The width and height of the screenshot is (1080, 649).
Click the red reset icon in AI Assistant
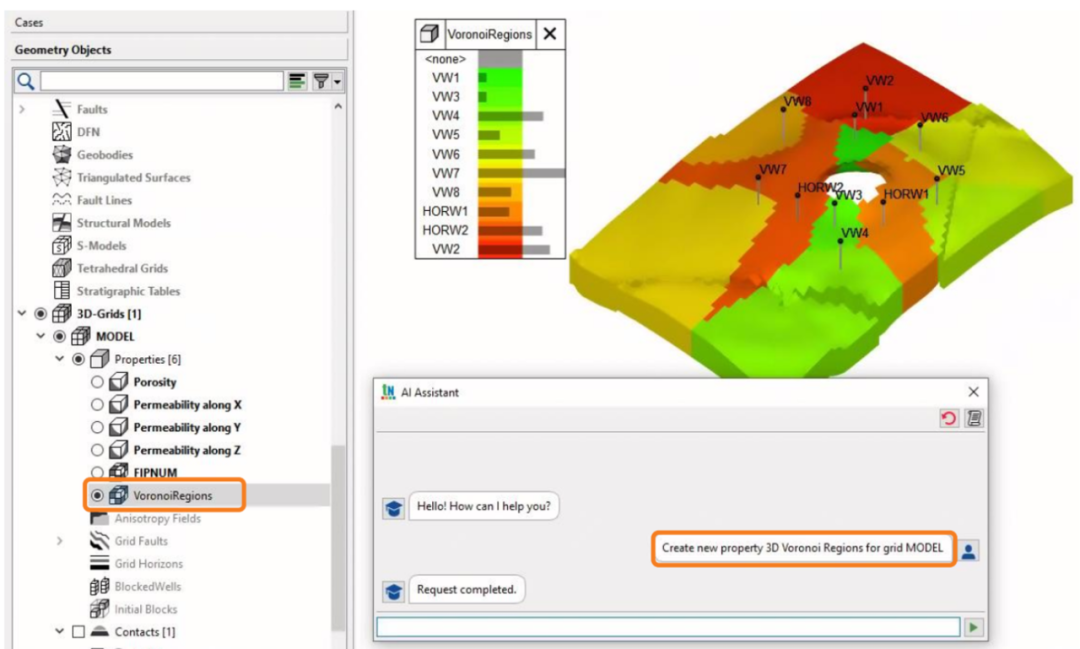[948, 419]
